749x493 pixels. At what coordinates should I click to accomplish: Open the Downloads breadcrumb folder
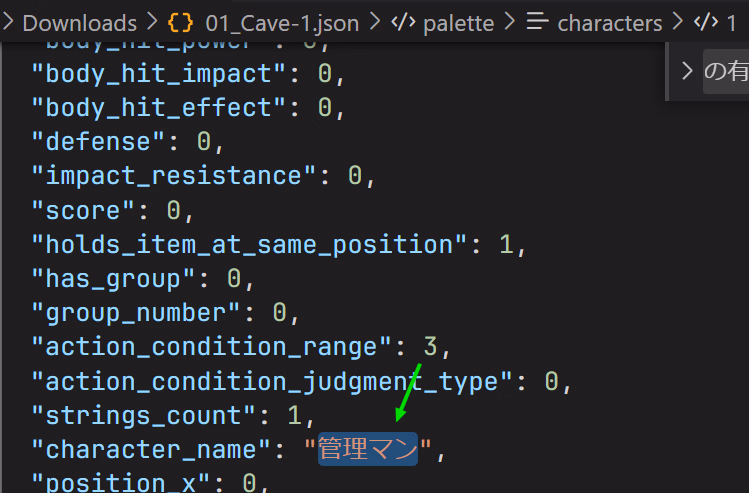pos(79,22)
